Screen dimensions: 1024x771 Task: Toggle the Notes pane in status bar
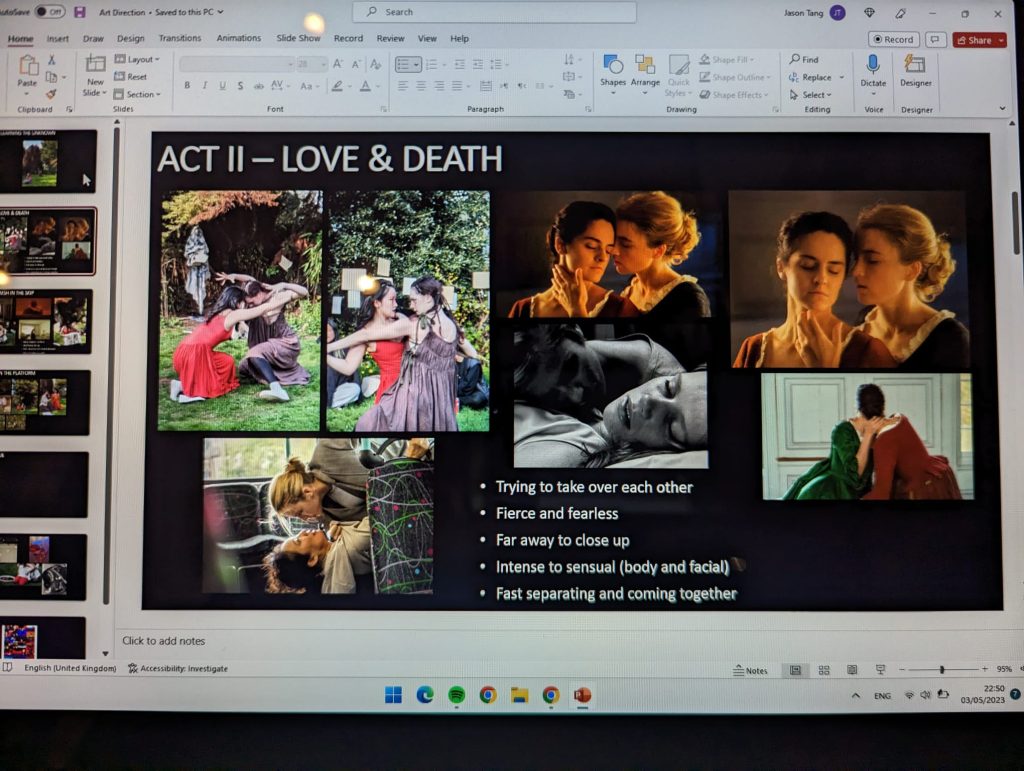tap(750, 670)
